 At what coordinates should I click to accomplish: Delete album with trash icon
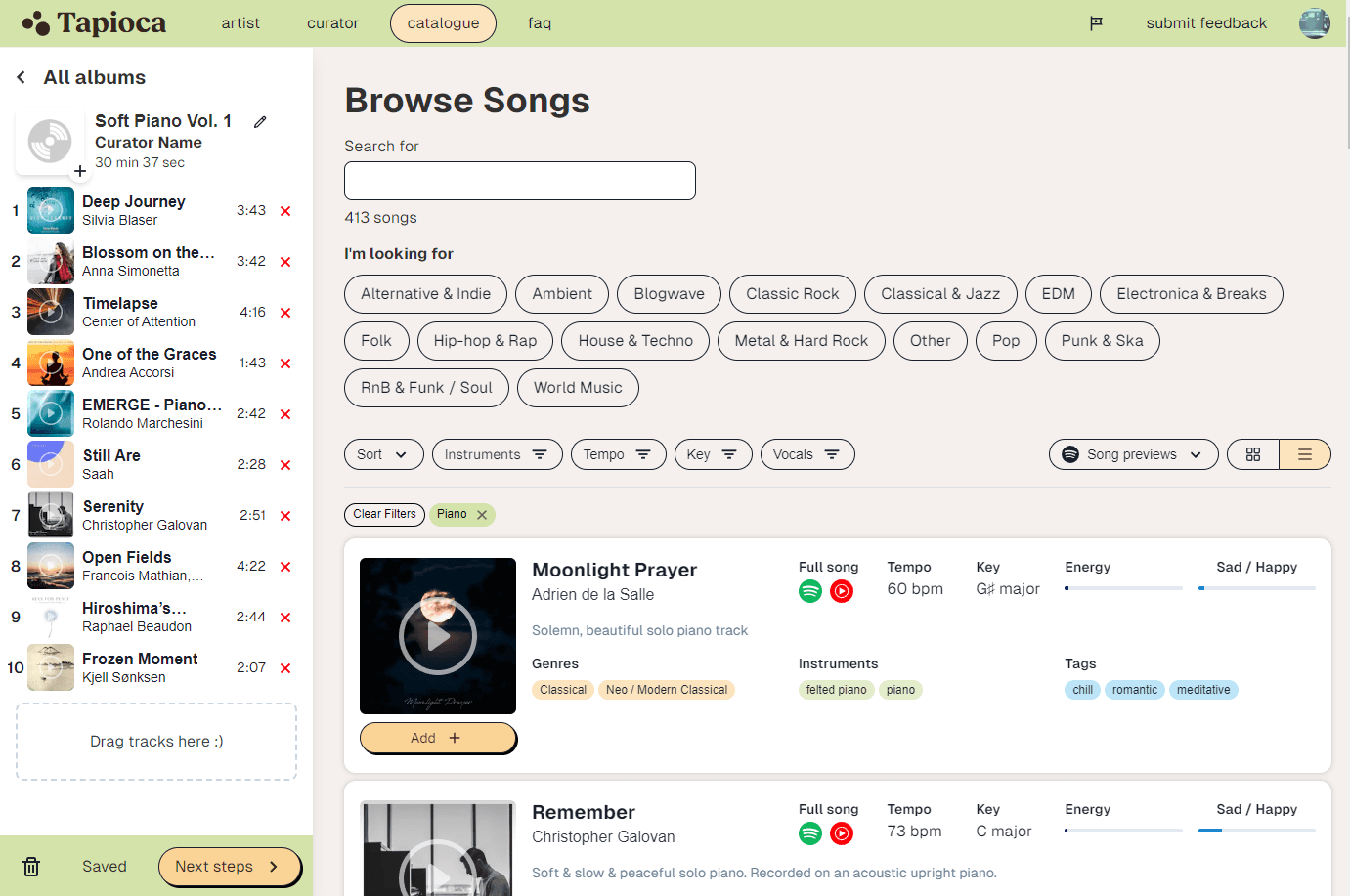pos(31,867)
